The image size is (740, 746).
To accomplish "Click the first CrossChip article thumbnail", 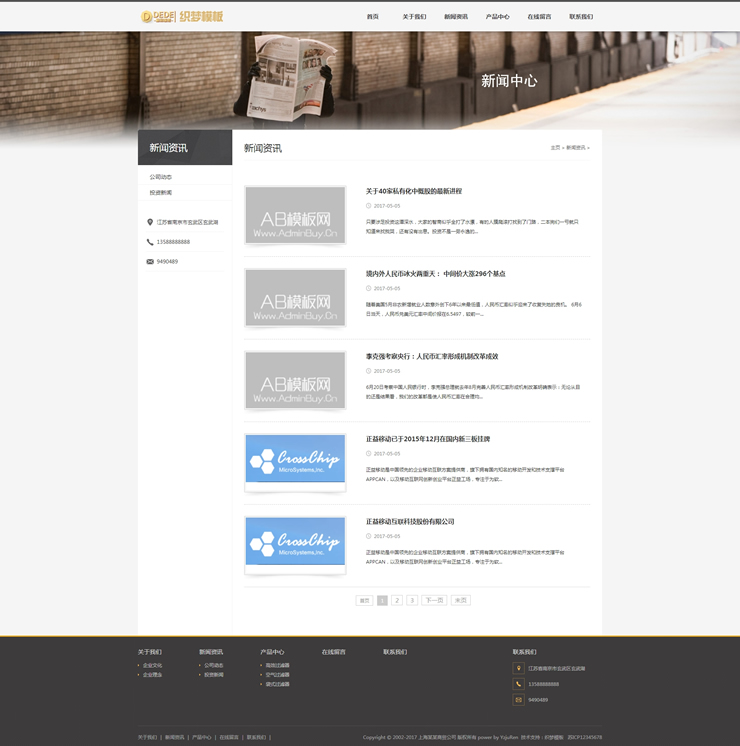I will pos(295,462).
